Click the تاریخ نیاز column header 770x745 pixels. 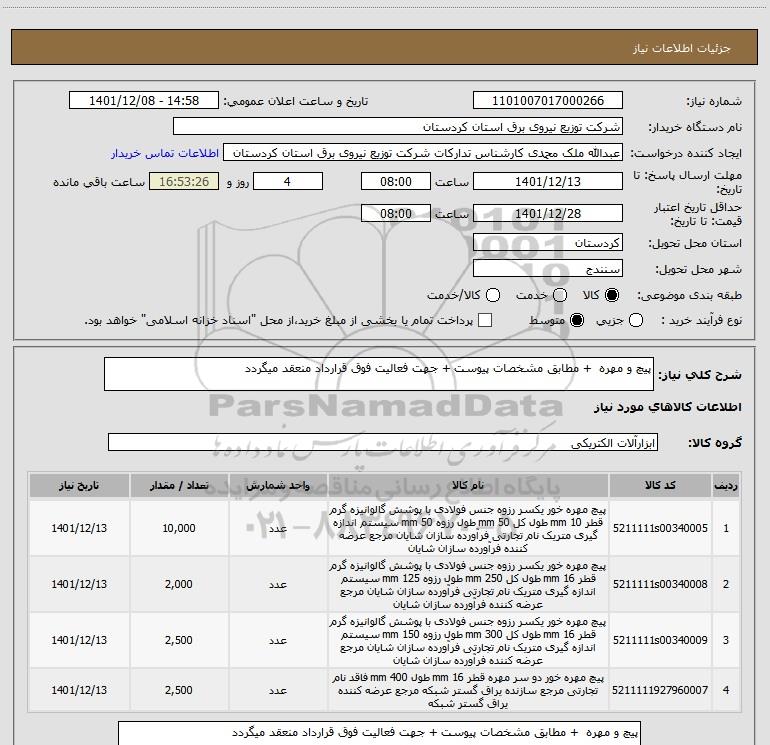coord(79,486)
